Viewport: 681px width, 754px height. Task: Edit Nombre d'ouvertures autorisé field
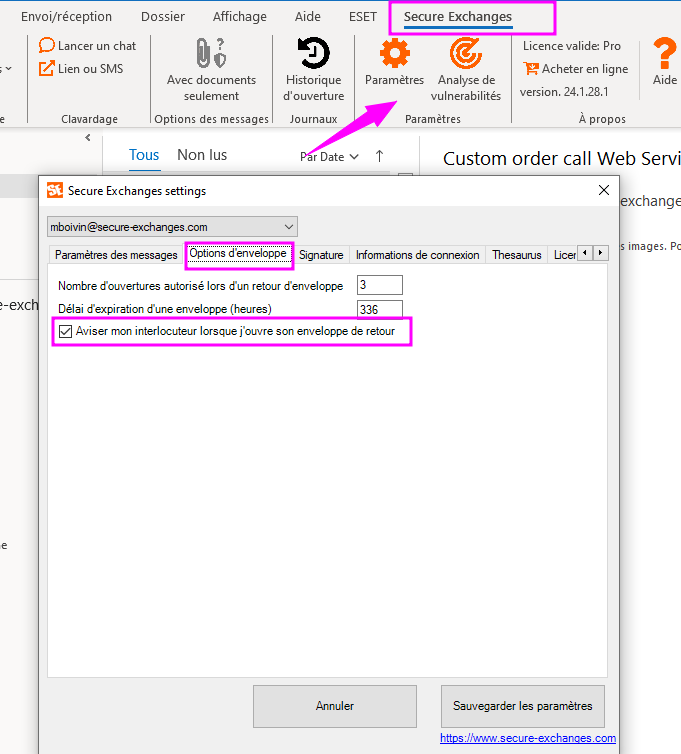coord(379,285)
